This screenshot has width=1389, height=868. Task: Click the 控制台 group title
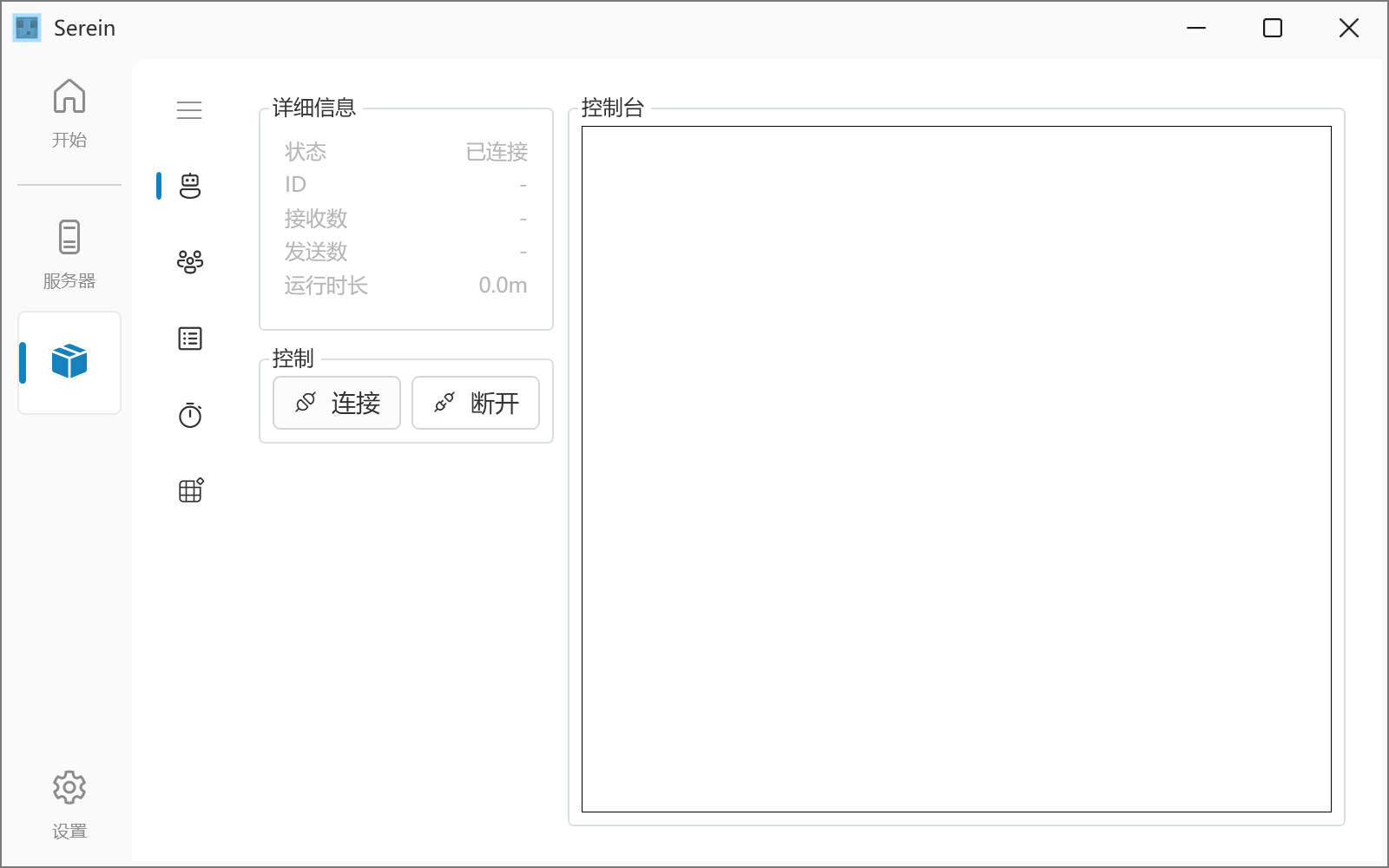tap(613, 108)
